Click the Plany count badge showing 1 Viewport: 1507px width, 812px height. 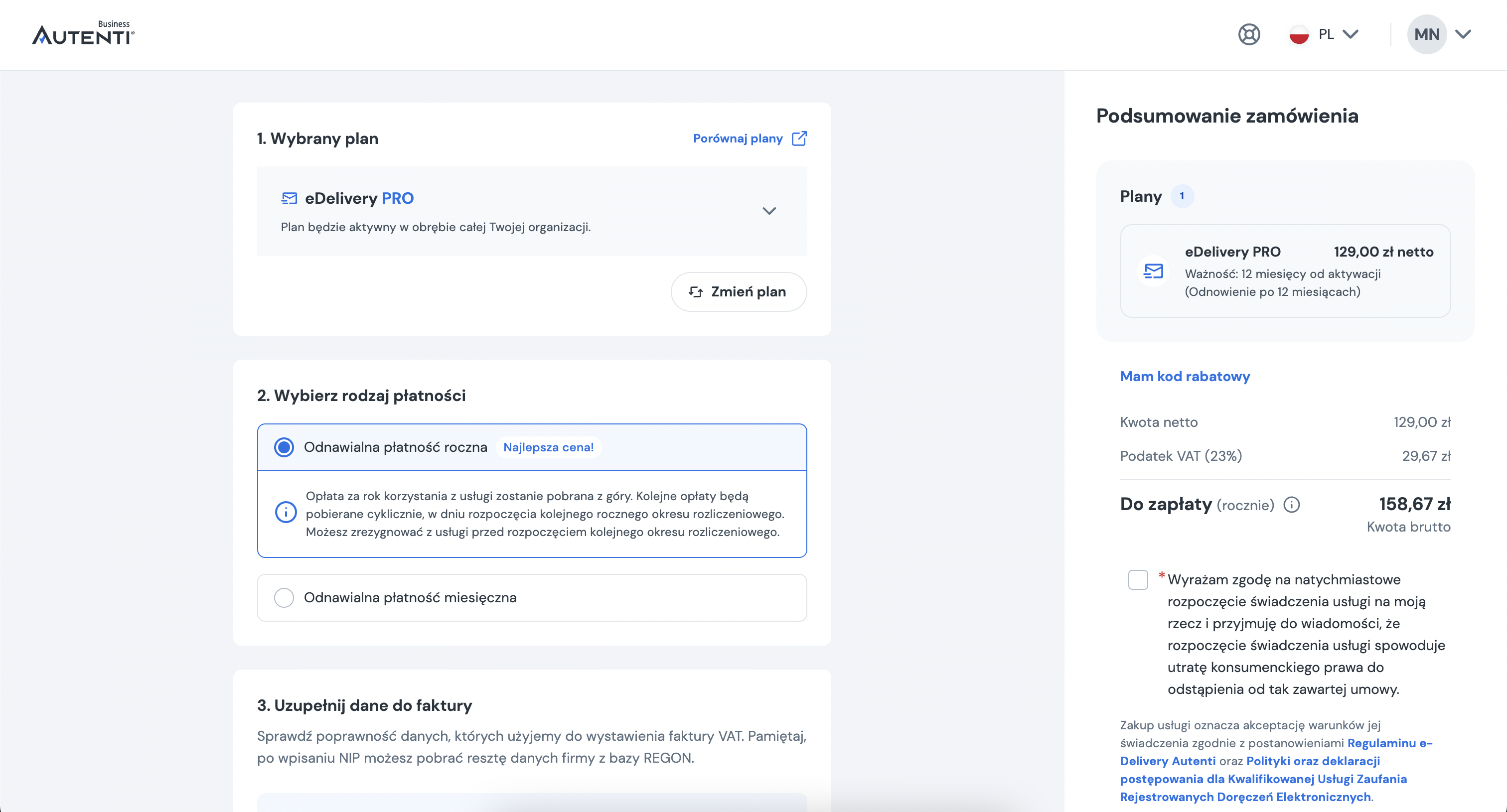point(1182,196)
